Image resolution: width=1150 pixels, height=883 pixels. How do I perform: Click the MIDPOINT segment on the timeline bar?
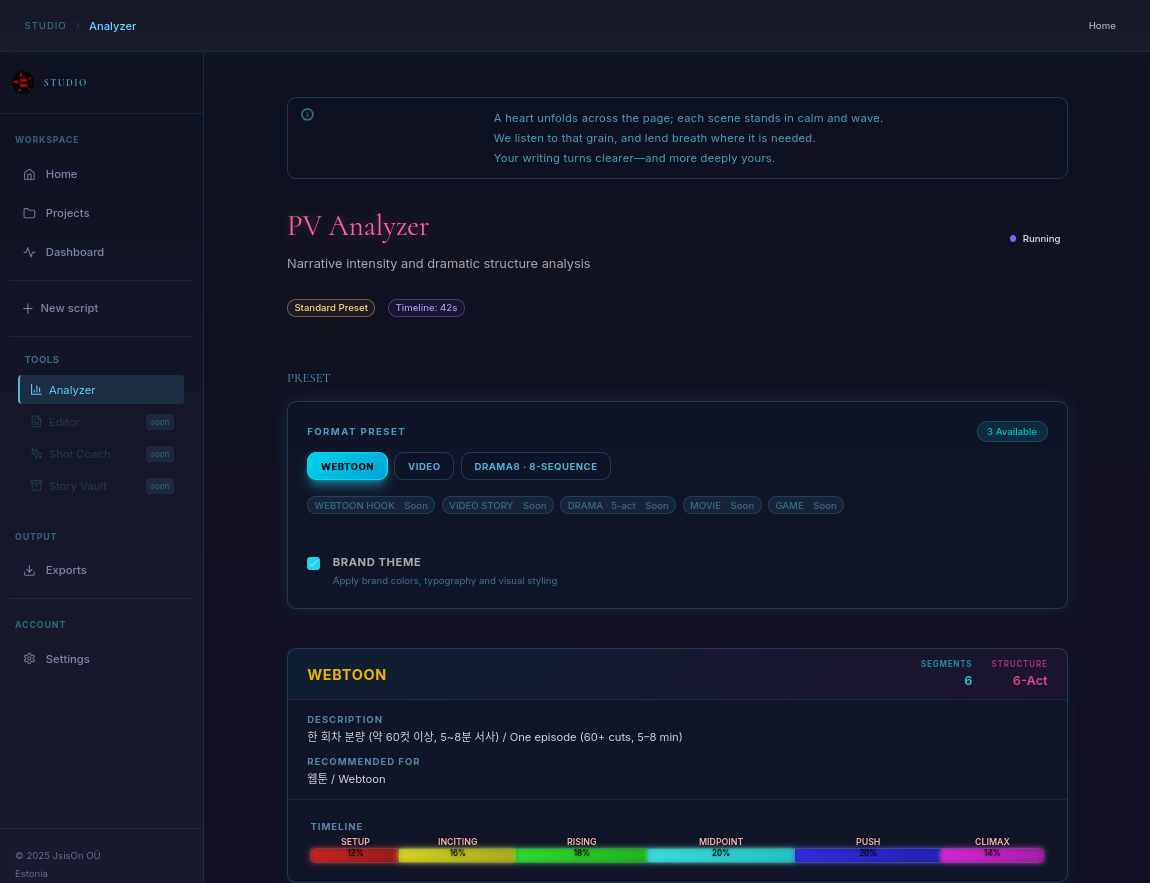[x=720, y=855]
